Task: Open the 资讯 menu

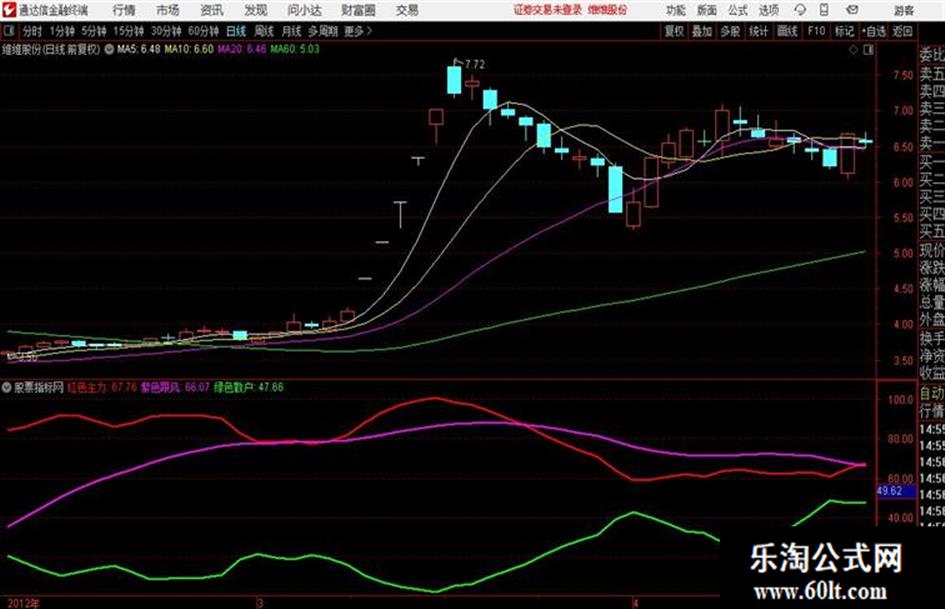Action: point(212,10)
